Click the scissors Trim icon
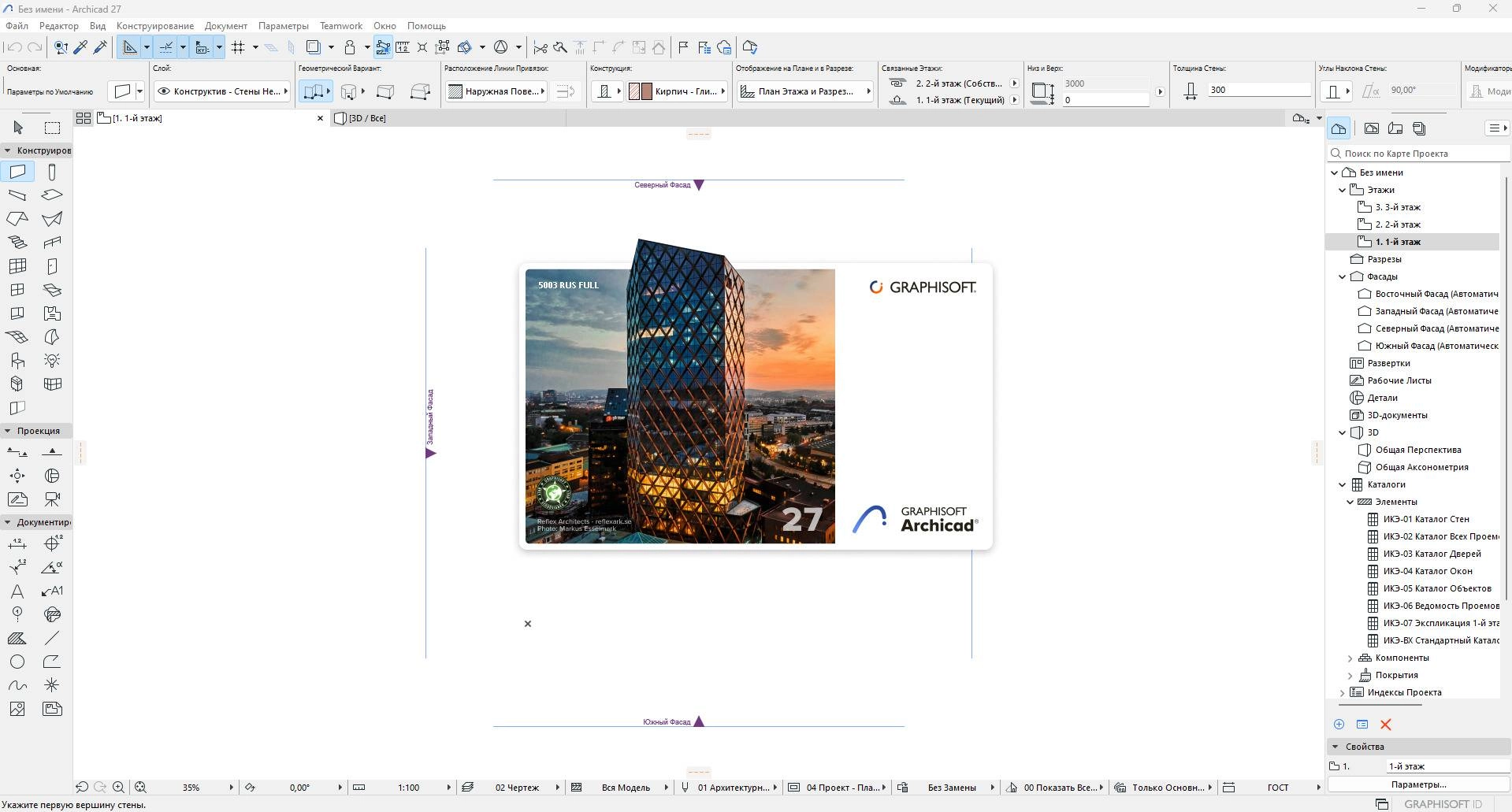 coord(541,47)
